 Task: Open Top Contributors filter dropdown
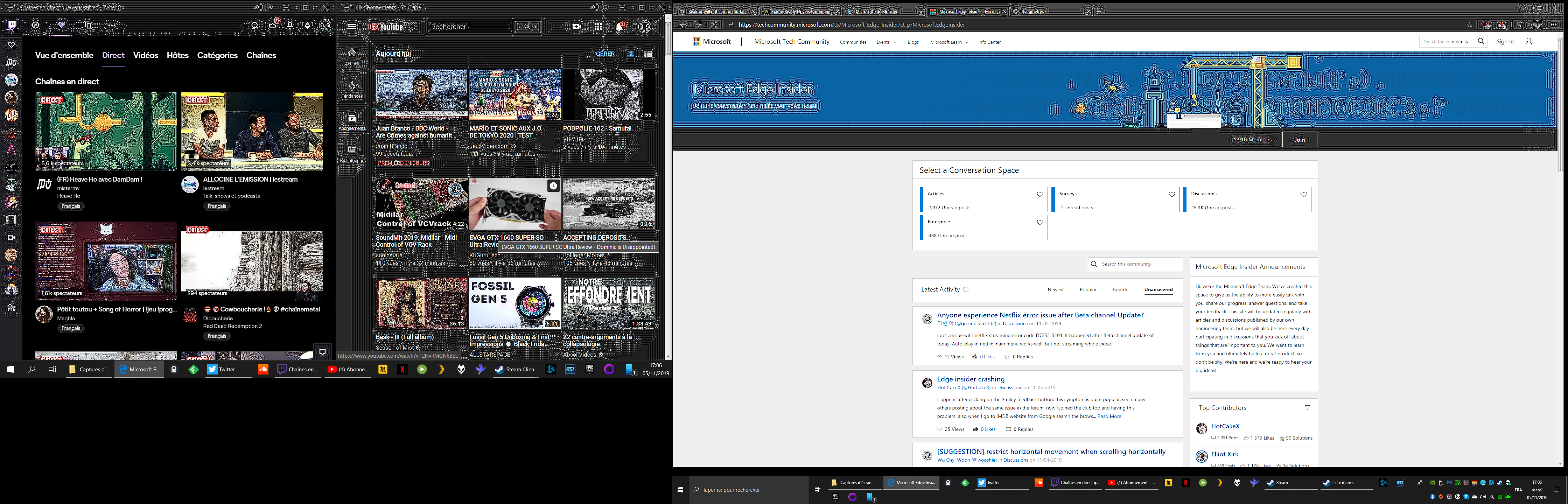[x=1307, y=408]
